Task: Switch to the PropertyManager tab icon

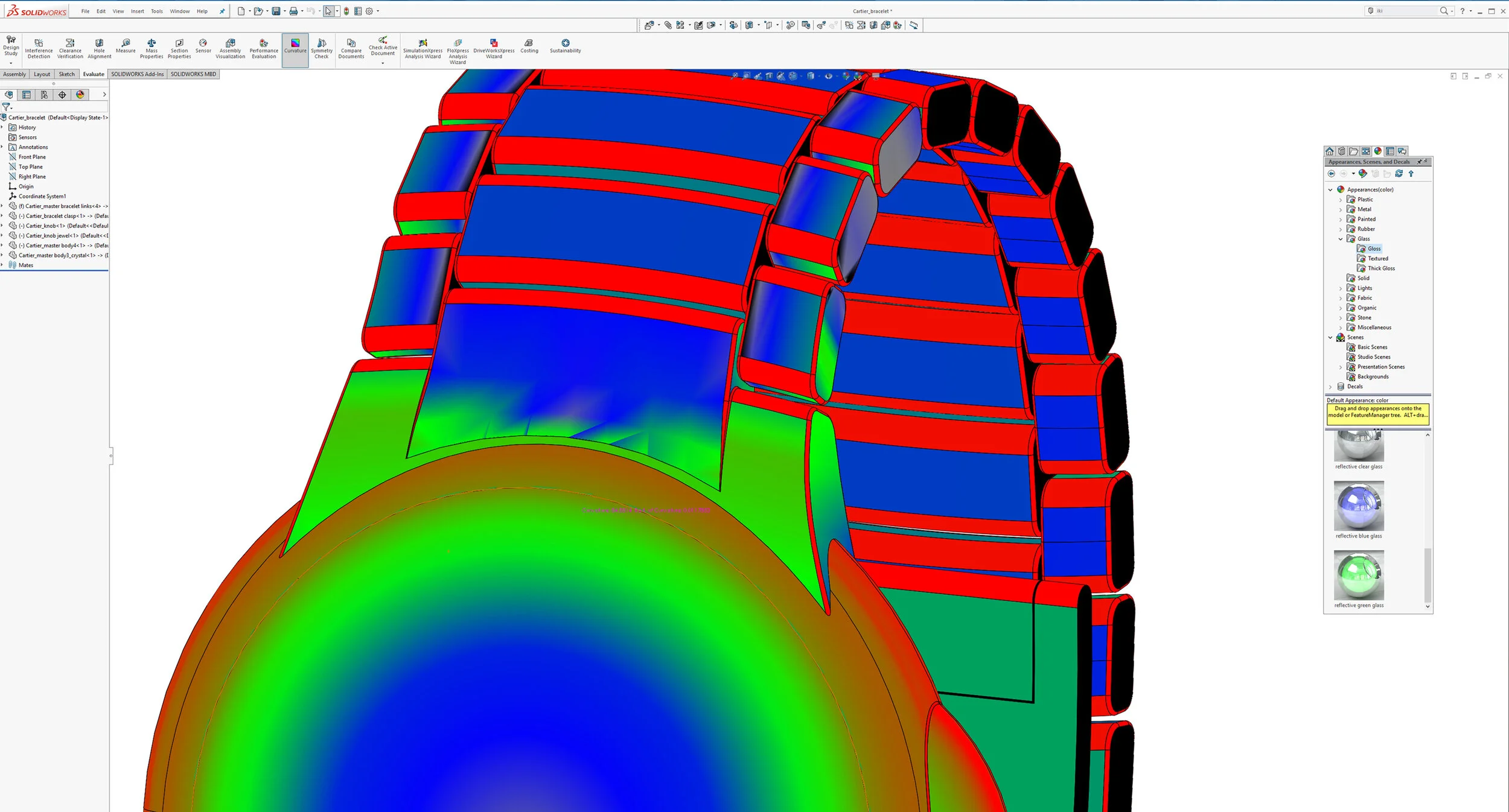Action: 27,95
